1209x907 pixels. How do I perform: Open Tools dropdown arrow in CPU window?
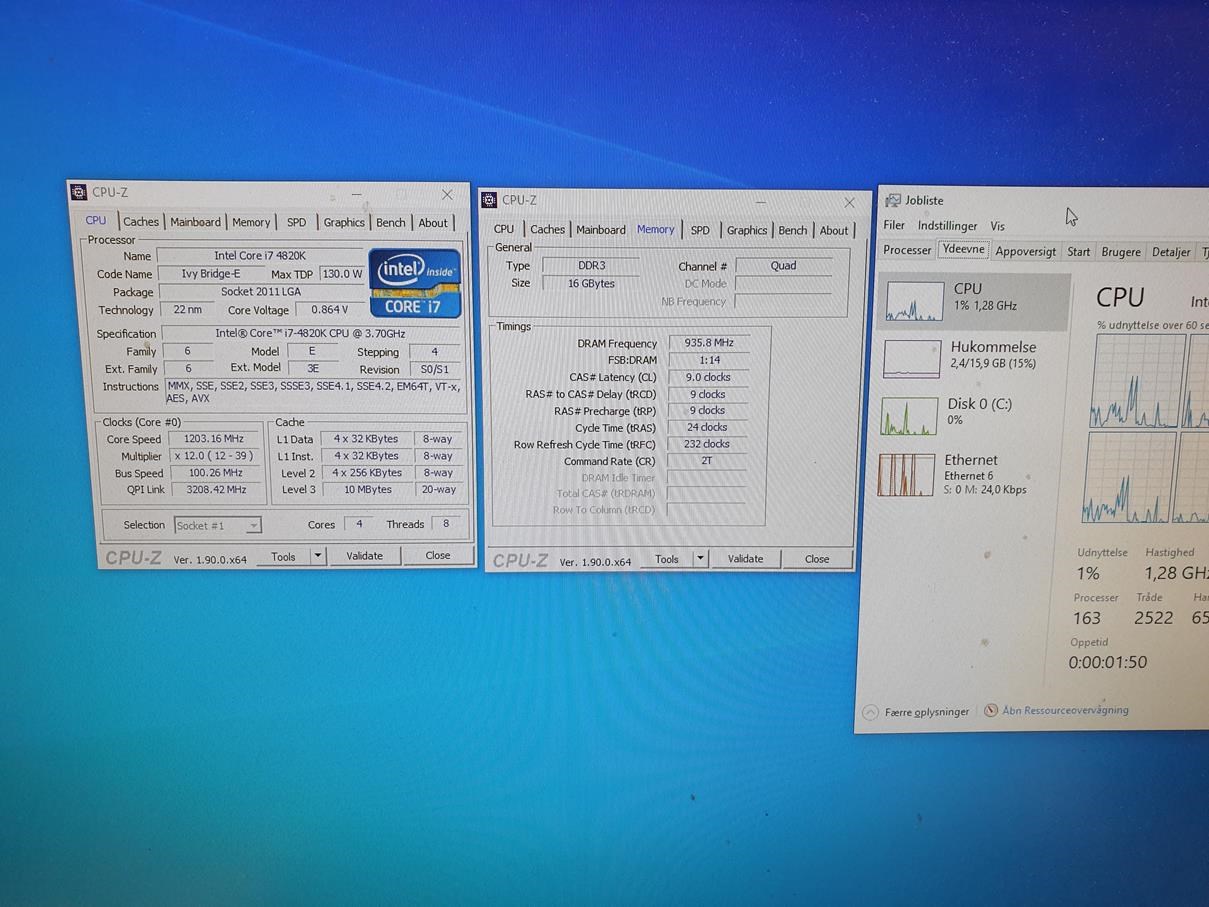pos(318,556)
